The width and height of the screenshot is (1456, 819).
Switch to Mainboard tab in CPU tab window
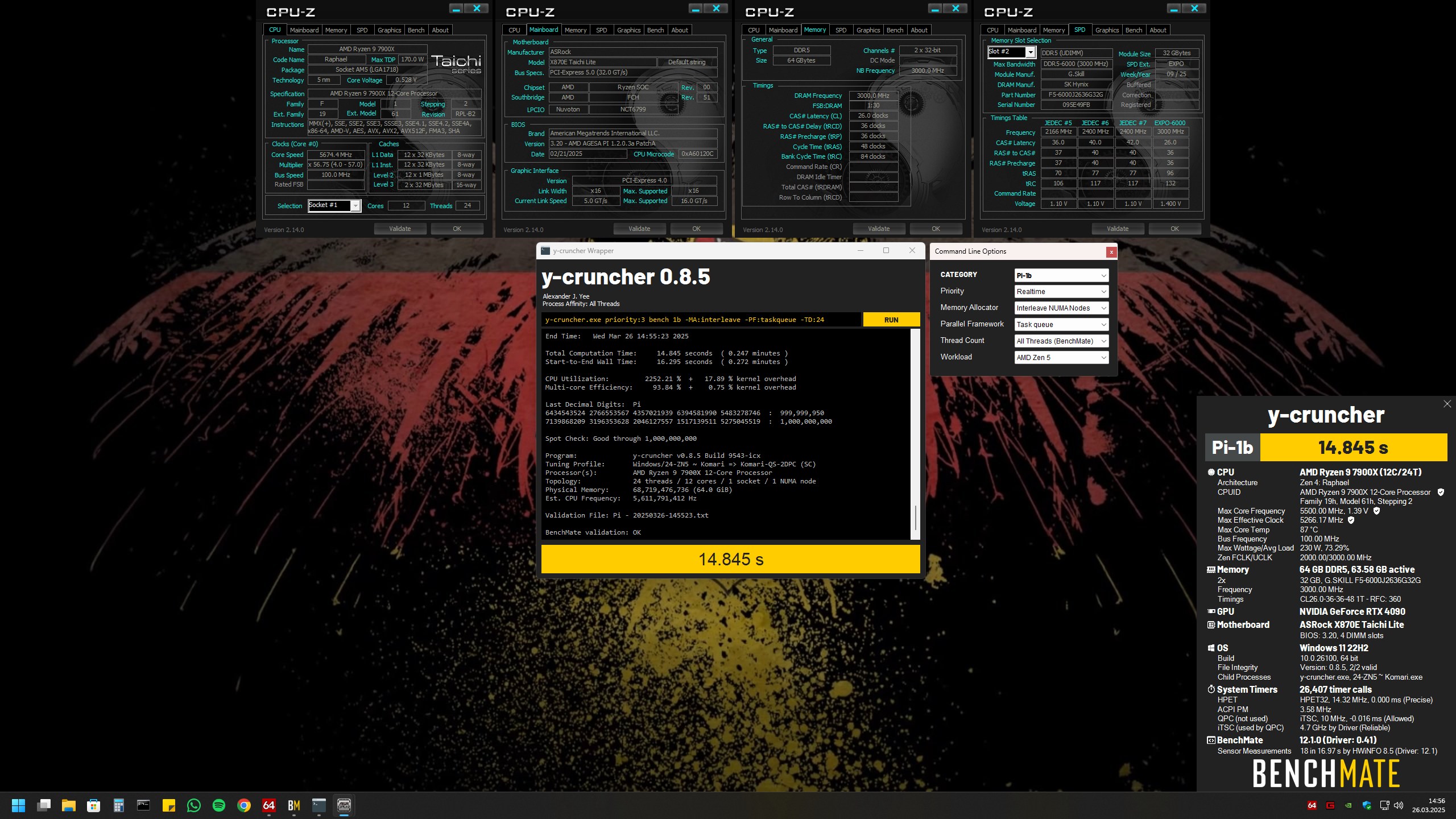(x=304, y=30)
